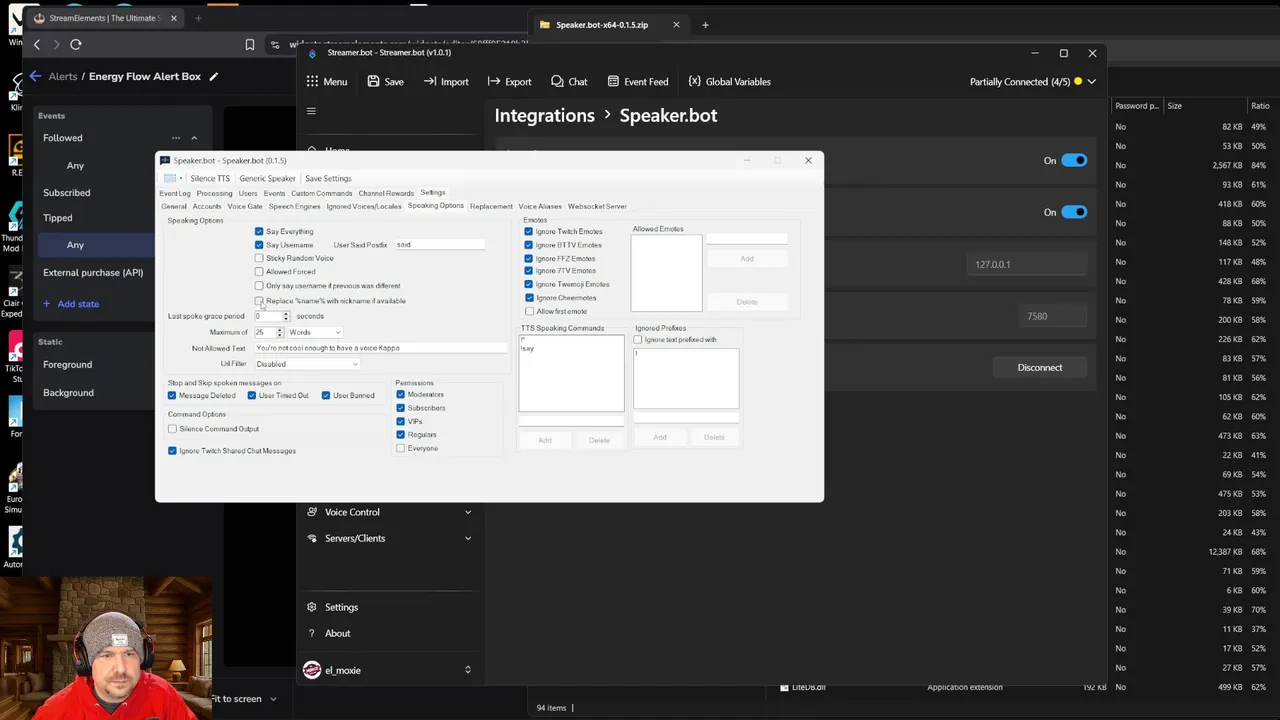This screenshot has height=720, width=1280.
Task: Open el_moxie account switcher arrows
Action: [467, 670]
